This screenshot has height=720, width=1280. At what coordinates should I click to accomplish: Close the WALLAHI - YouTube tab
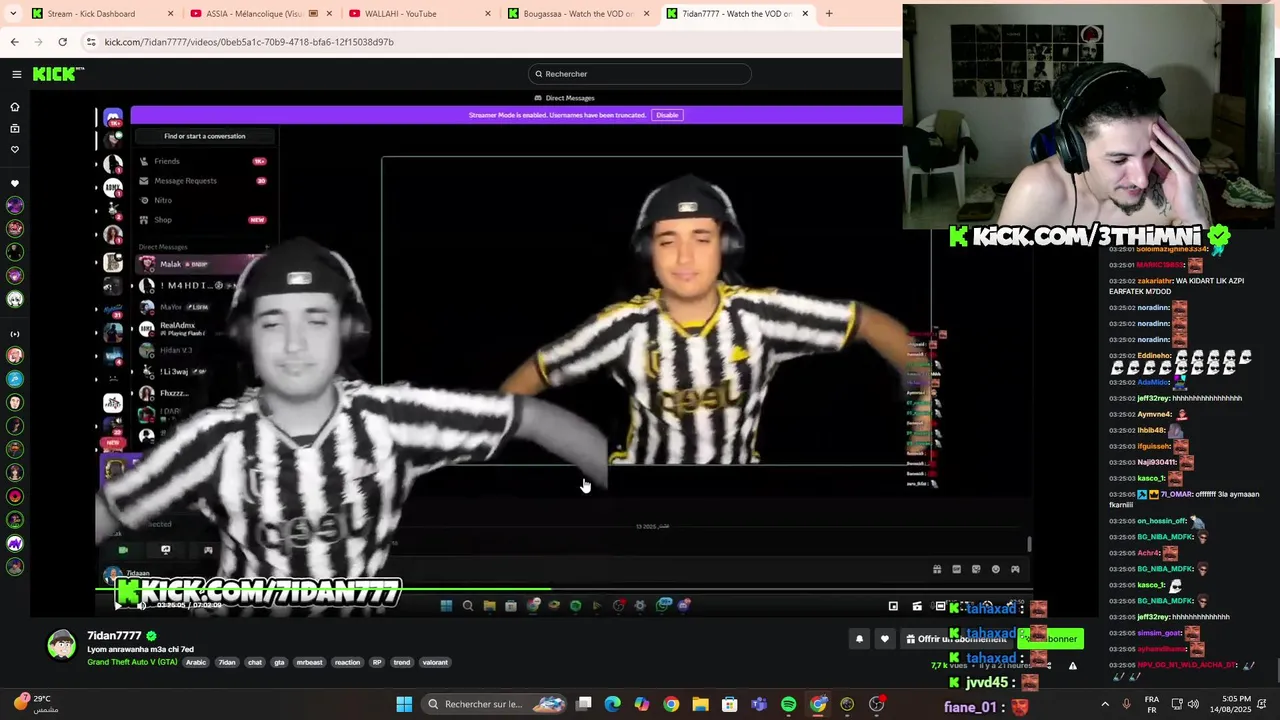point(488,14)
